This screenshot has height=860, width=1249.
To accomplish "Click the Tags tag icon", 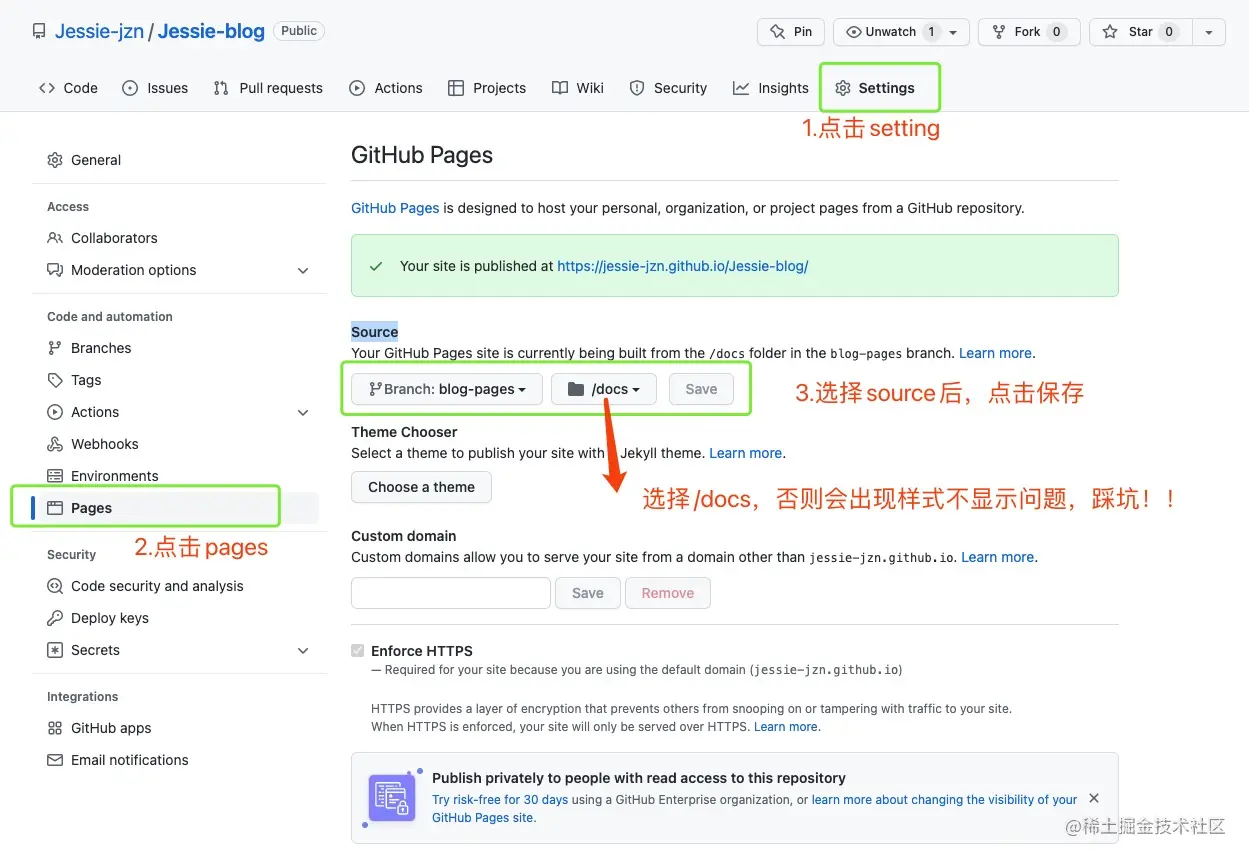I will (55, 380).
